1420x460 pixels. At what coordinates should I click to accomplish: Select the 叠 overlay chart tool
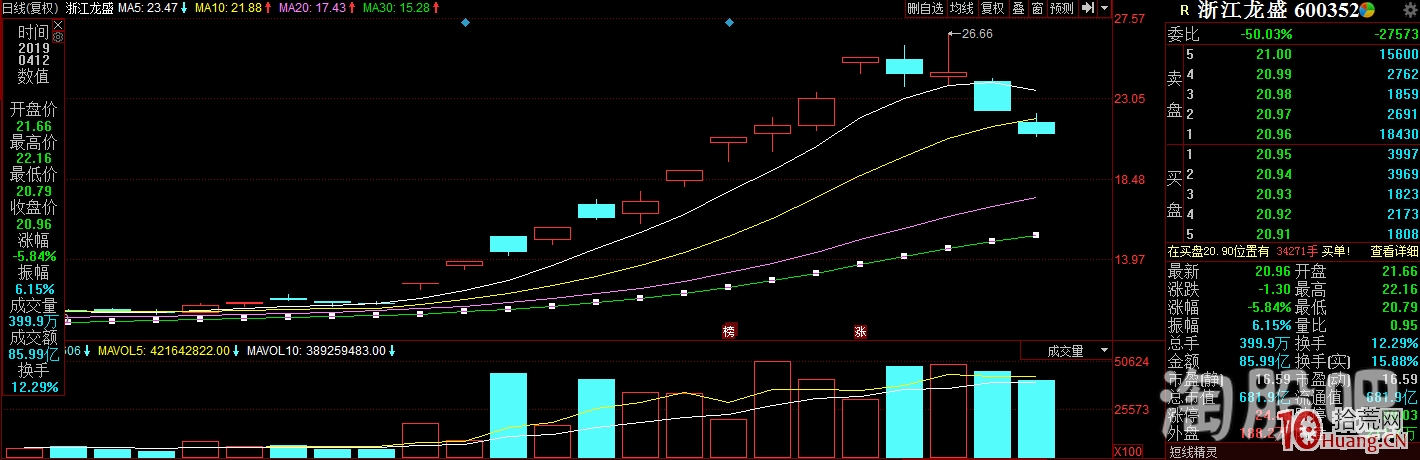[1018, 8]
